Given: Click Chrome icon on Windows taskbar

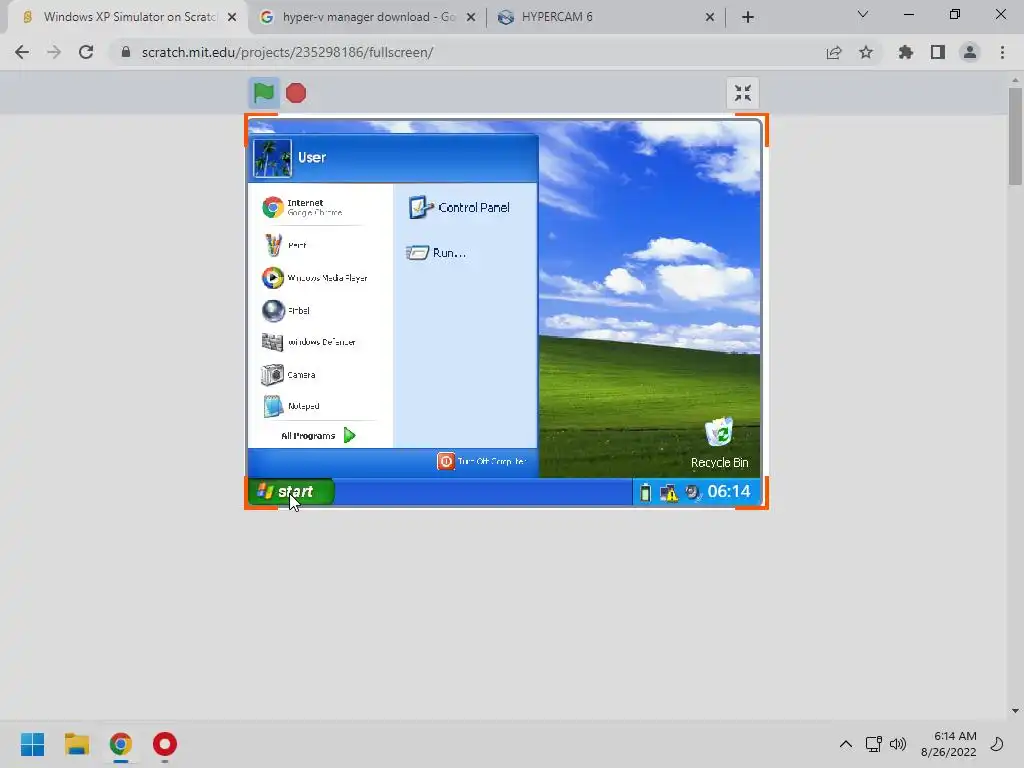Looking at the screenshot, I should pos(120,744).
